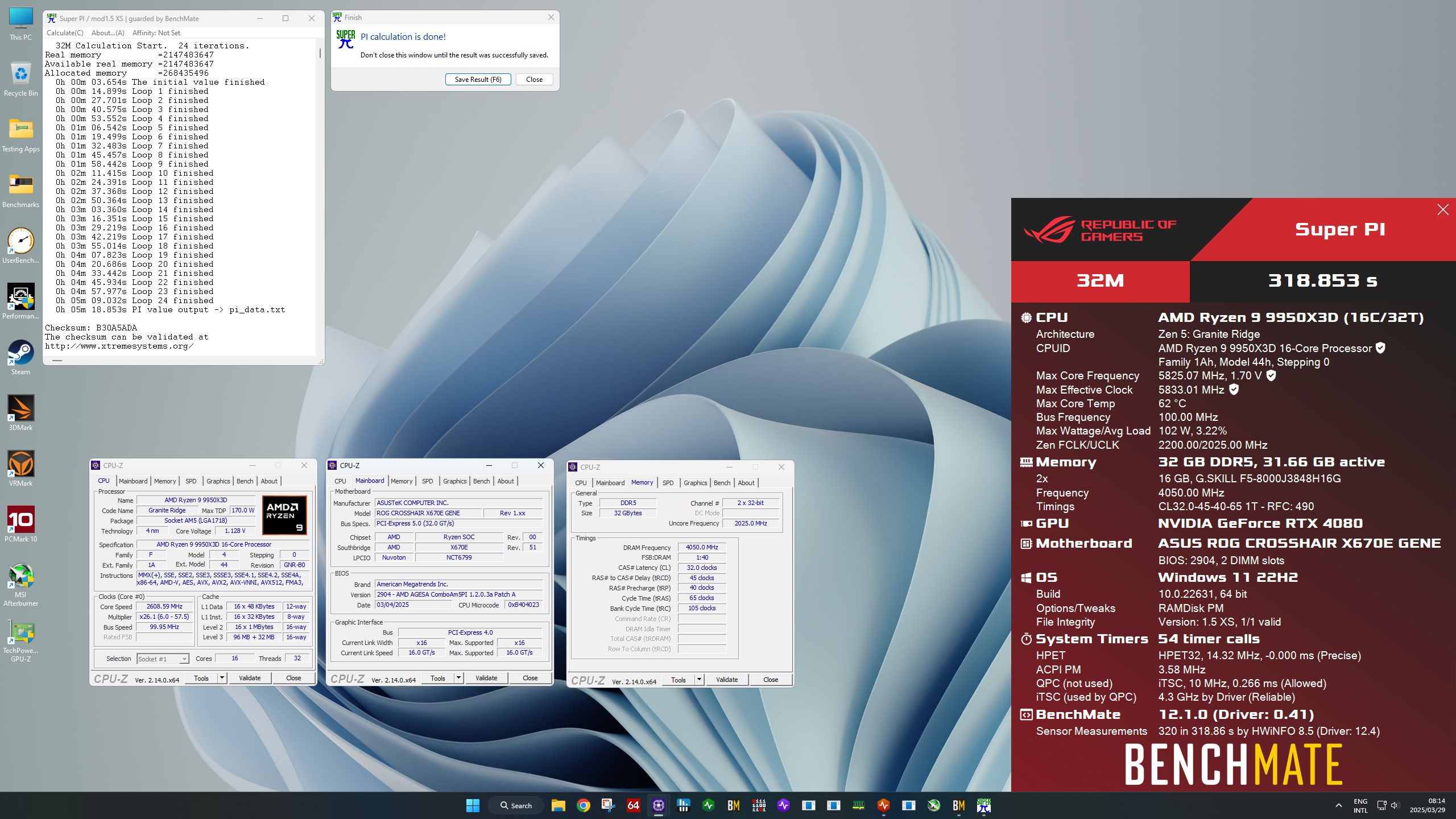This screenshot has height=819, width=1456.
Task: Launch UserBenchmark from the desktop
Action: point(20,246)
